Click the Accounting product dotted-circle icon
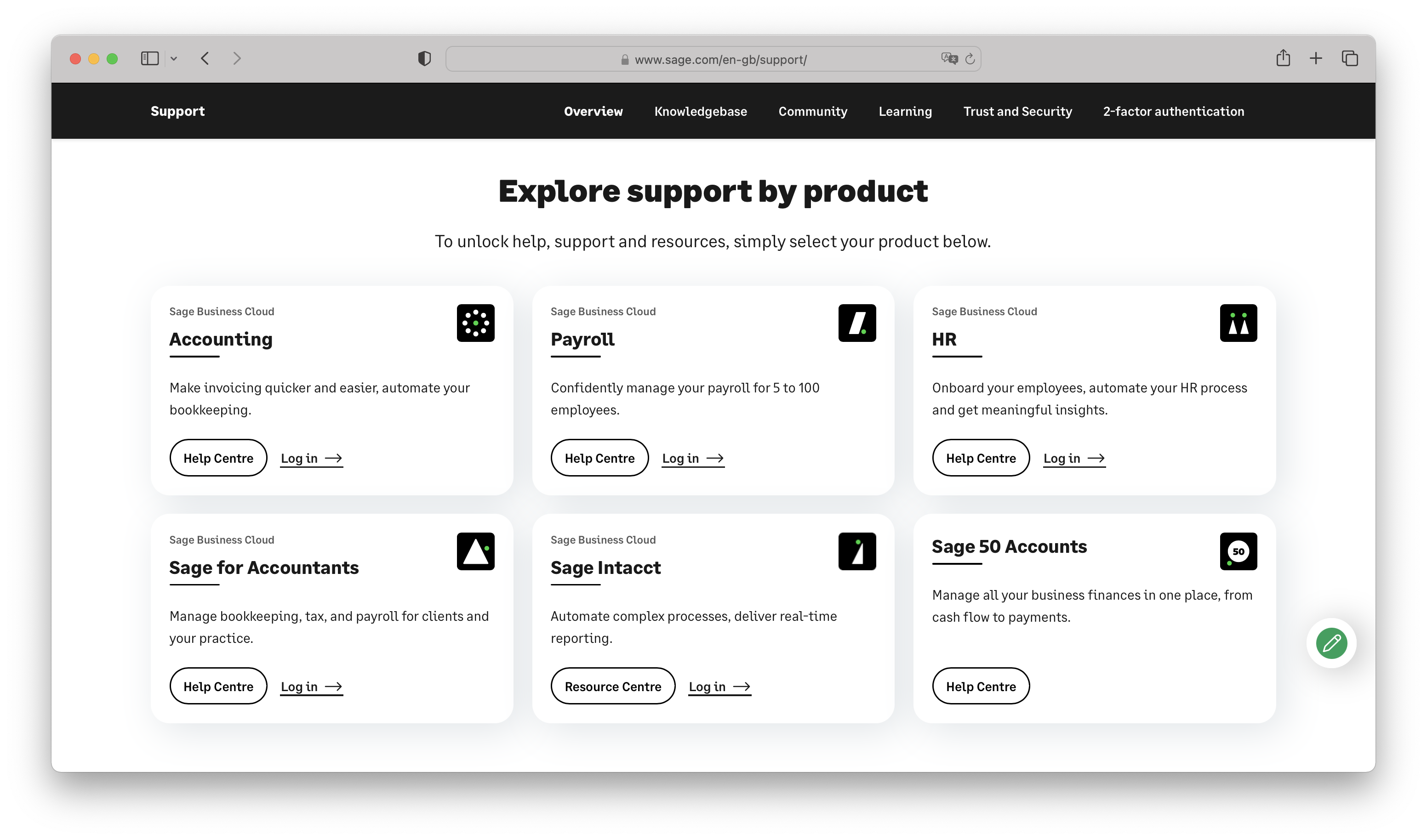 pos(475,323)
